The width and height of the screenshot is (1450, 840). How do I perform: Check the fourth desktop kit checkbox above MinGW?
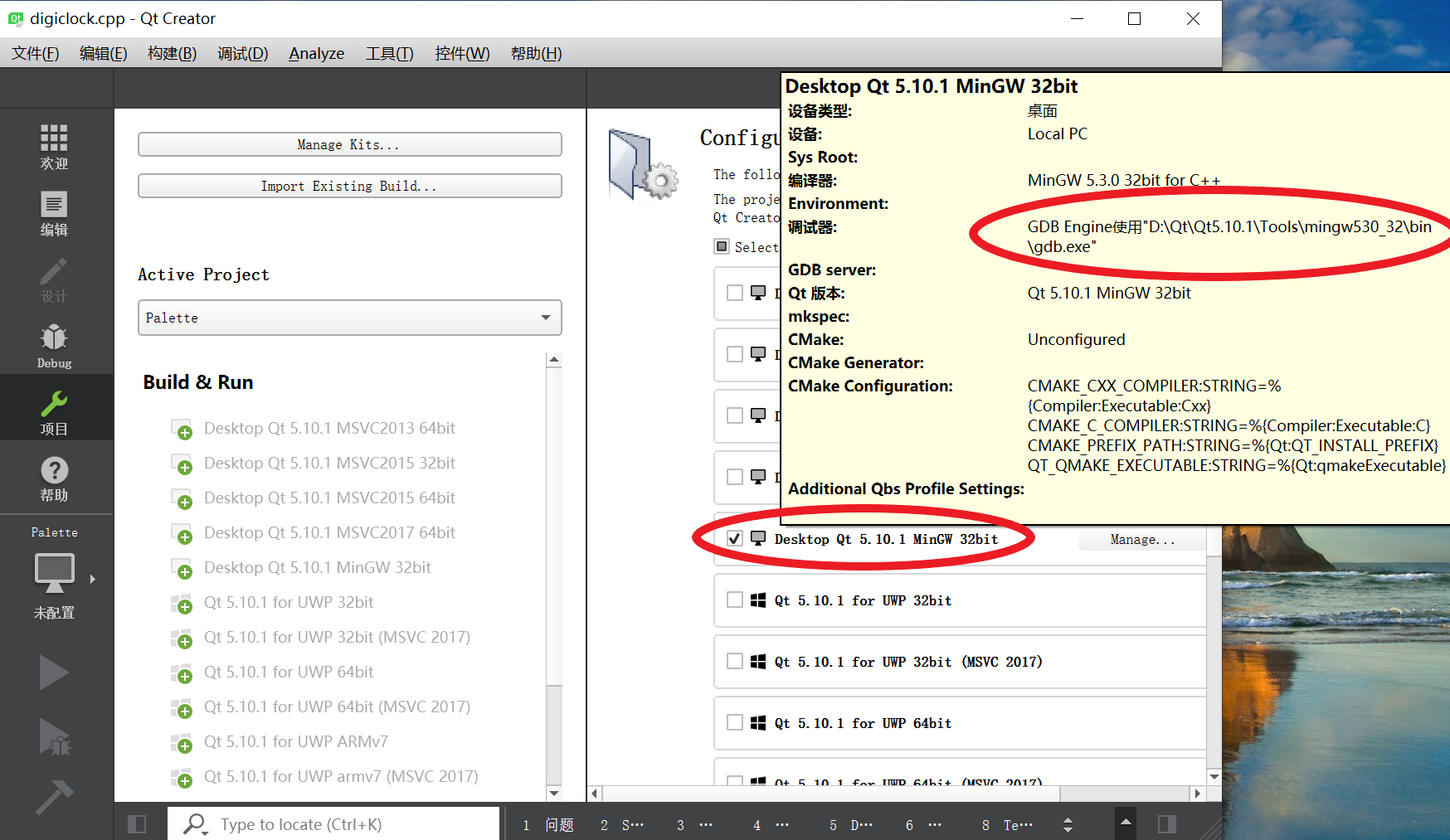coord(734,477)
